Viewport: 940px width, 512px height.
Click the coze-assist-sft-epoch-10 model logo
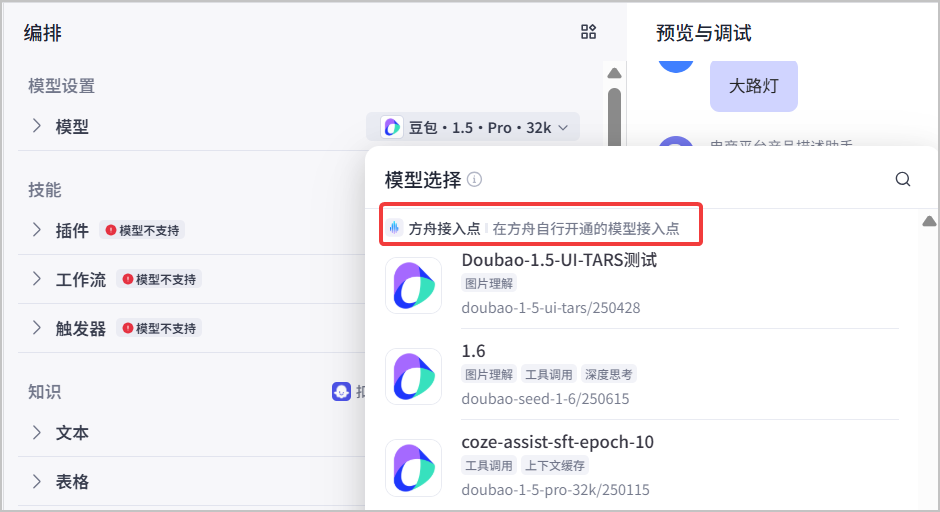click(x=414, y=468)
